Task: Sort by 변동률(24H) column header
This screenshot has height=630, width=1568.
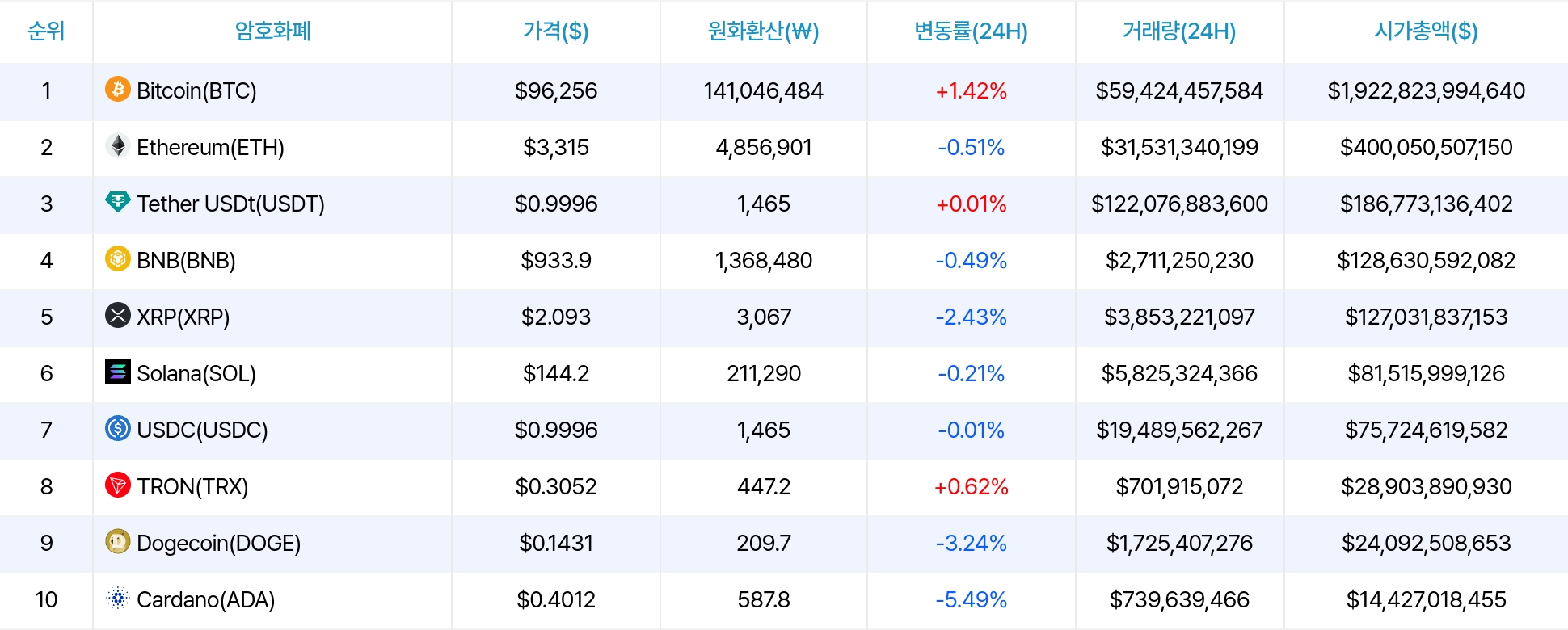Action: click(971, 31)
